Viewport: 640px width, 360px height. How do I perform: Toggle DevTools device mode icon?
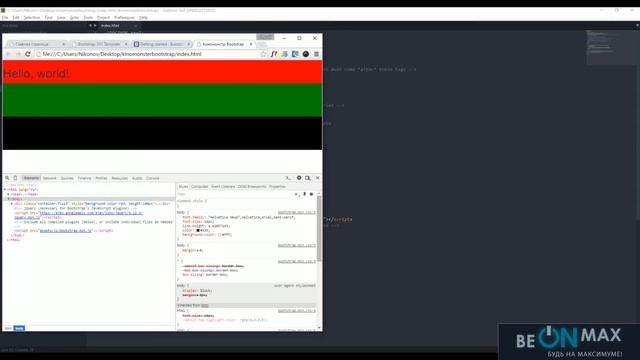pos(16,178)
